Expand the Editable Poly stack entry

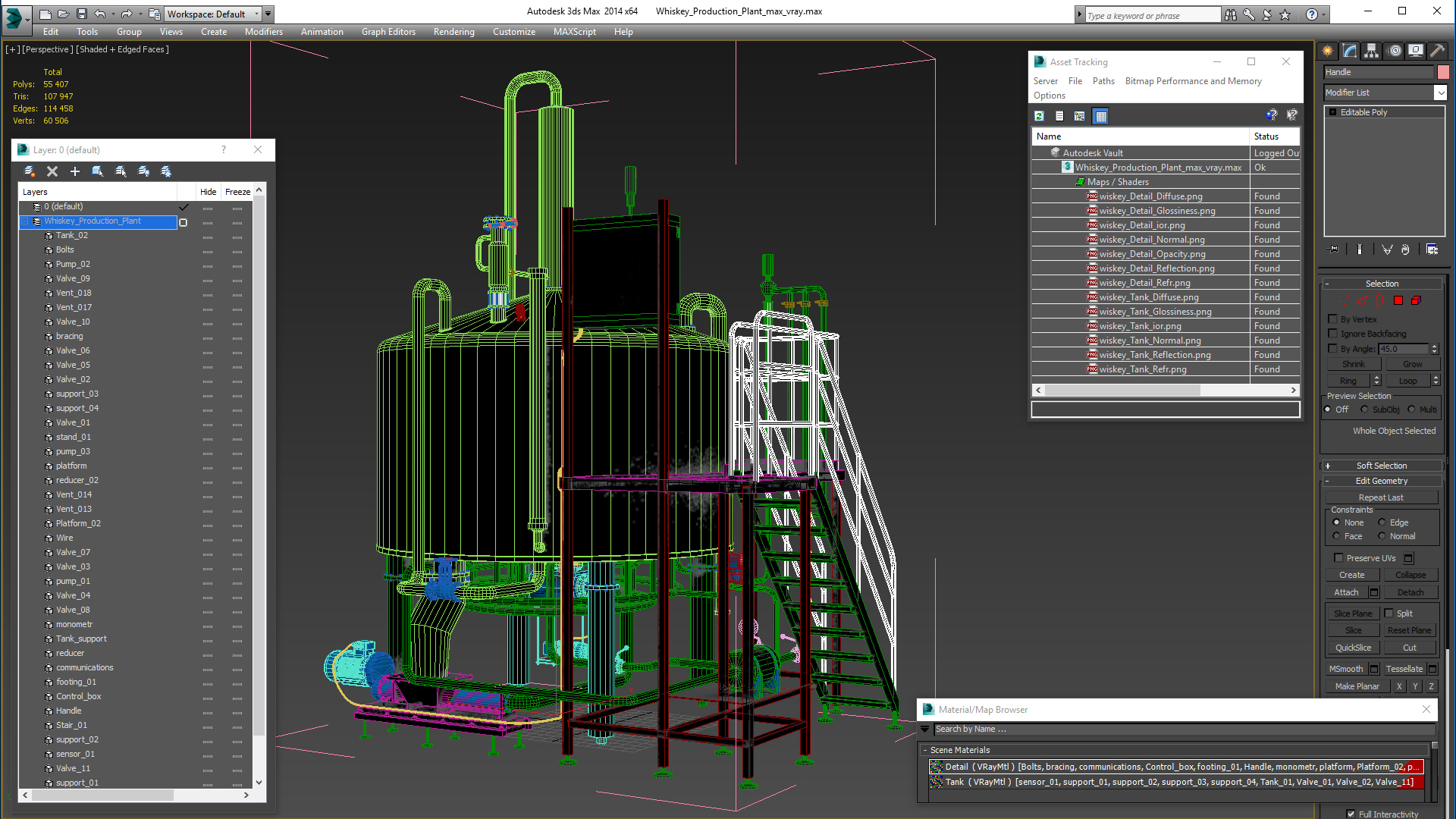1332,112
